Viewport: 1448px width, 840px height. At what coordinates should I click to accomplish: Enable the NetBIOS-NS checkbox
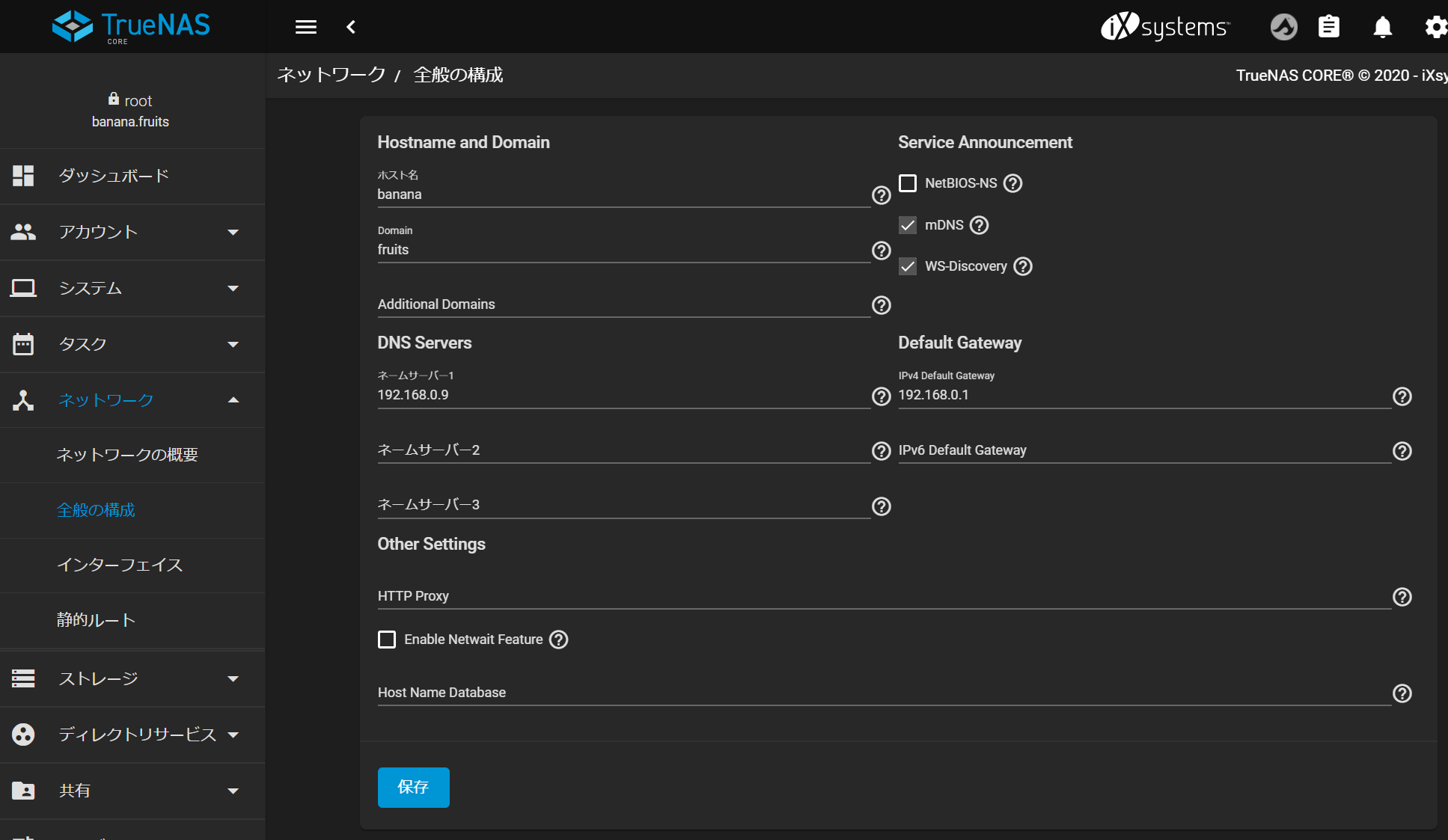[908, 183]
